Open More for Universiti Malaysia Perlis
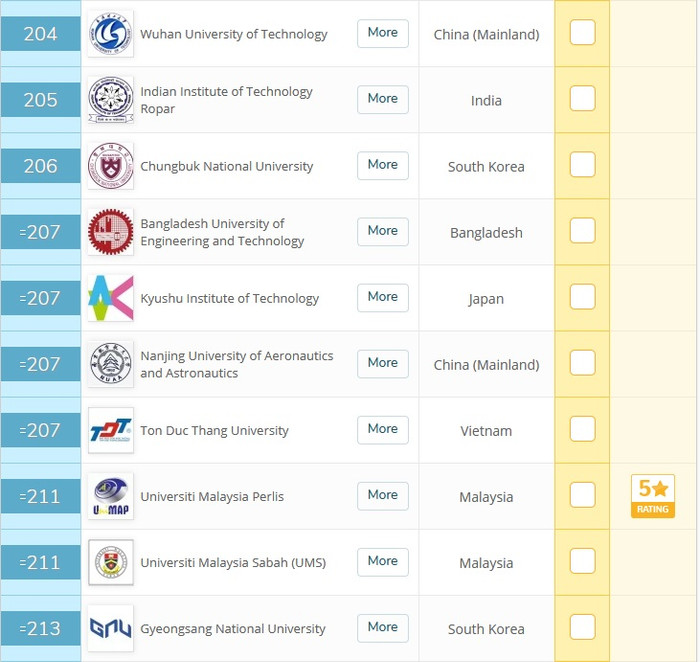 coord(382,495)
